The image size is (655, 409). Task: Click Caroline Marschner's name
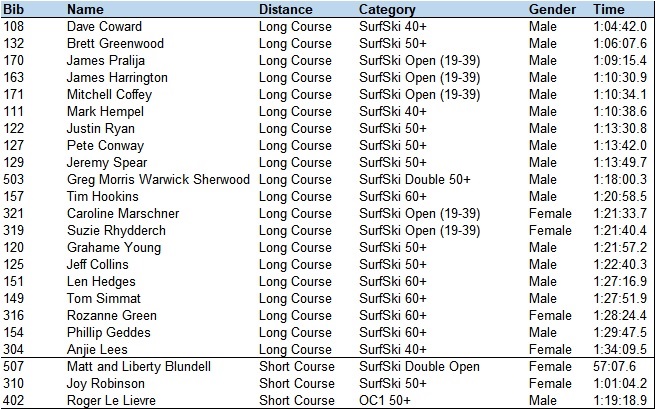(x=123, y=213)
